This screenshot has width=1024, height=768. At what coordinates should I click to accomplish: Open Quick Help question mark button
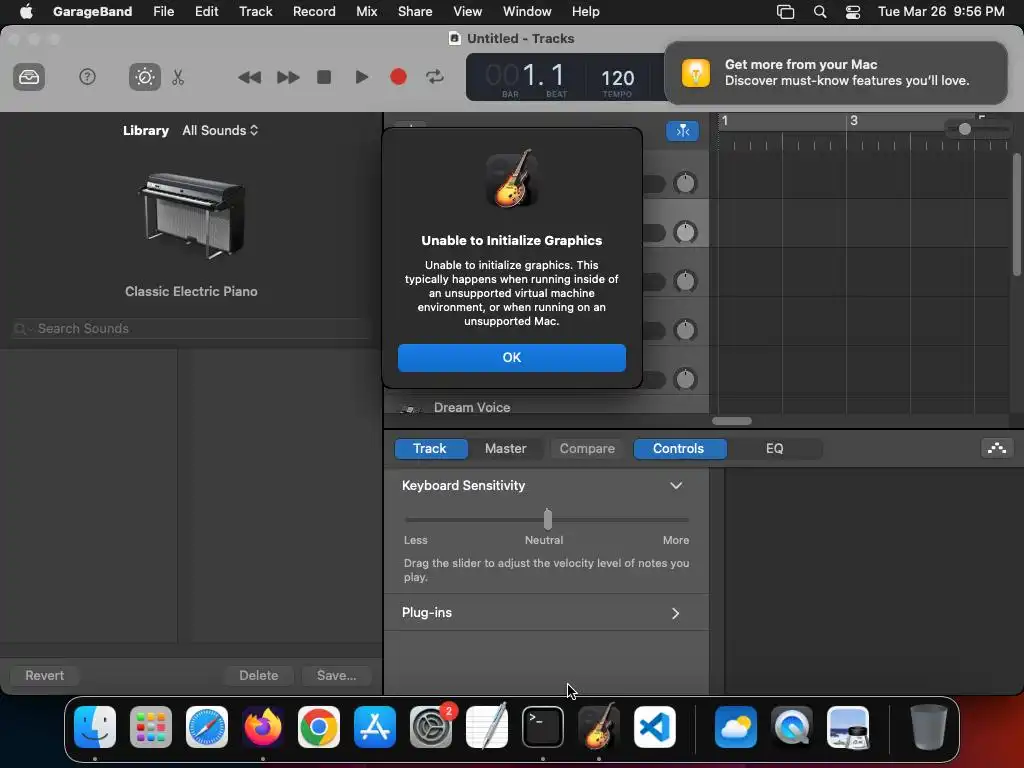[87, 77]
